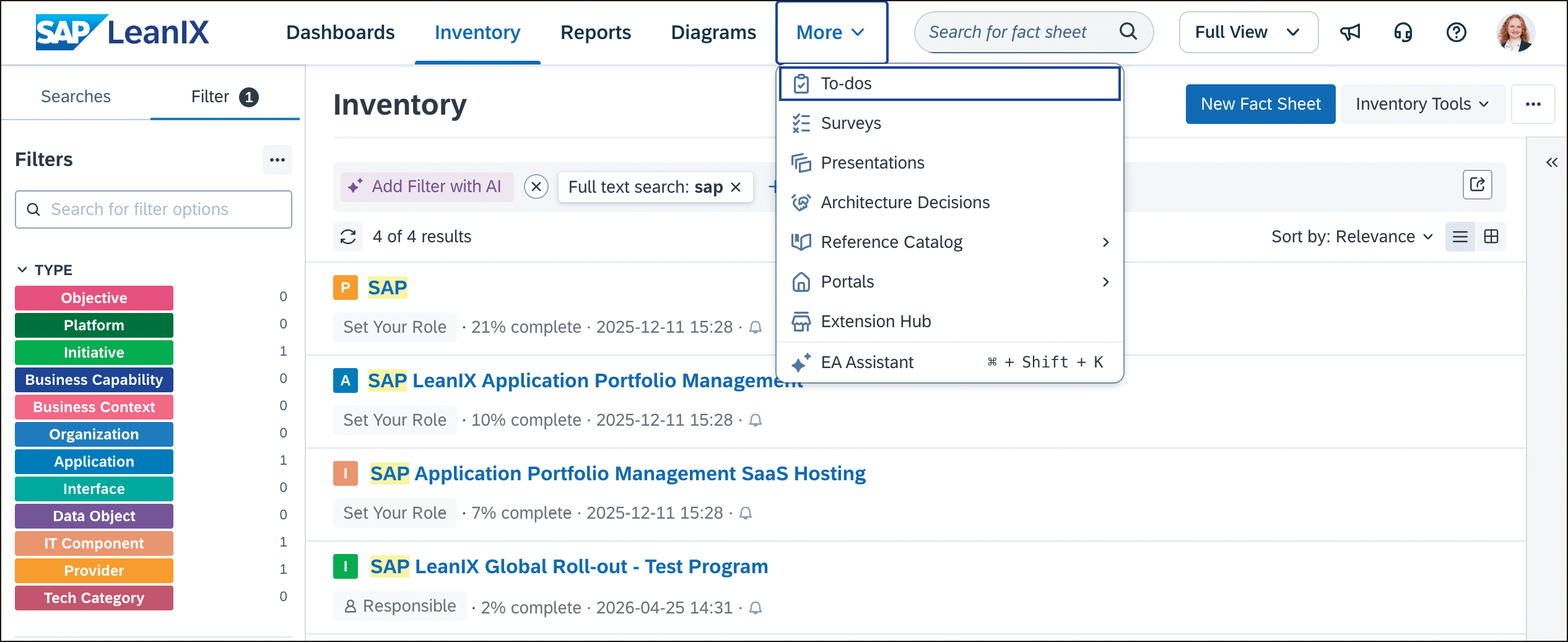
Task: Open the Filters three-dot options menu
Action: (x=277, y=160)
